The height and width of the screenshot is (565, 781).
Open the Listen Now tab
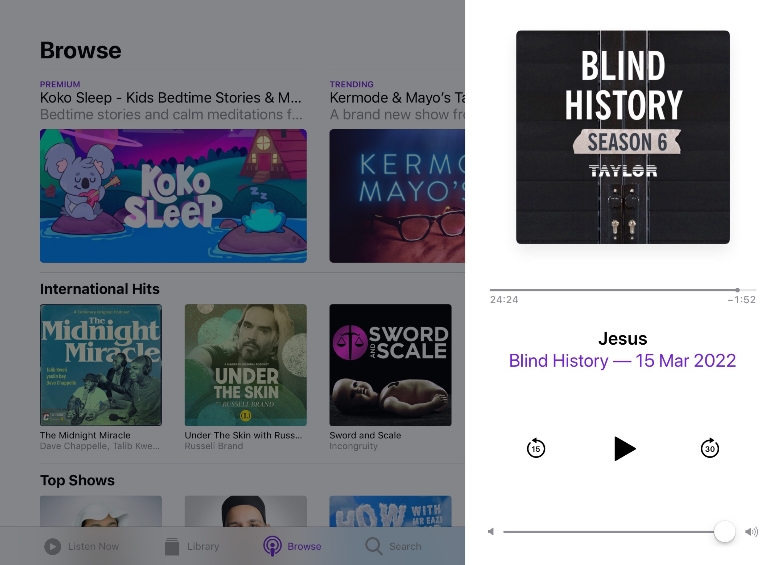coord(82,546)
